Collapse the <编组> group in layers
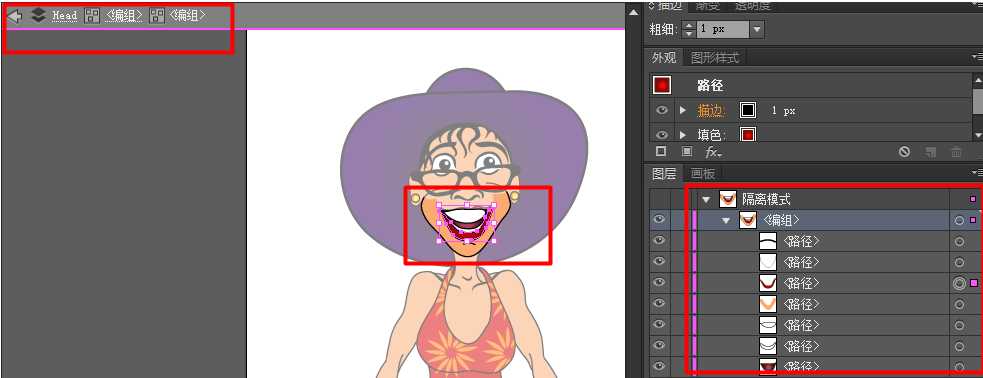 coord(727,221)
